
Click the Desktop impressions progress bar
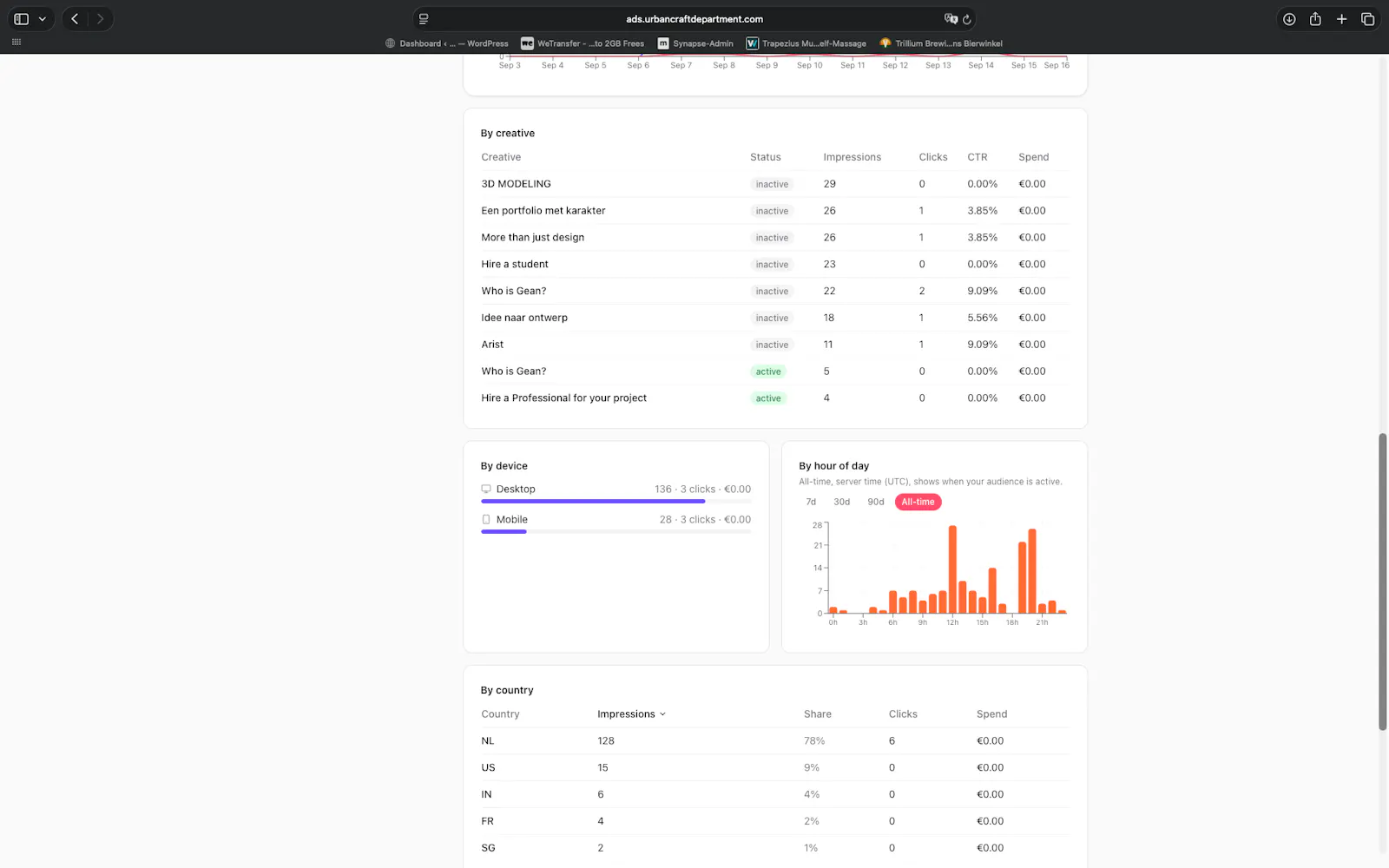coord(616,501)
